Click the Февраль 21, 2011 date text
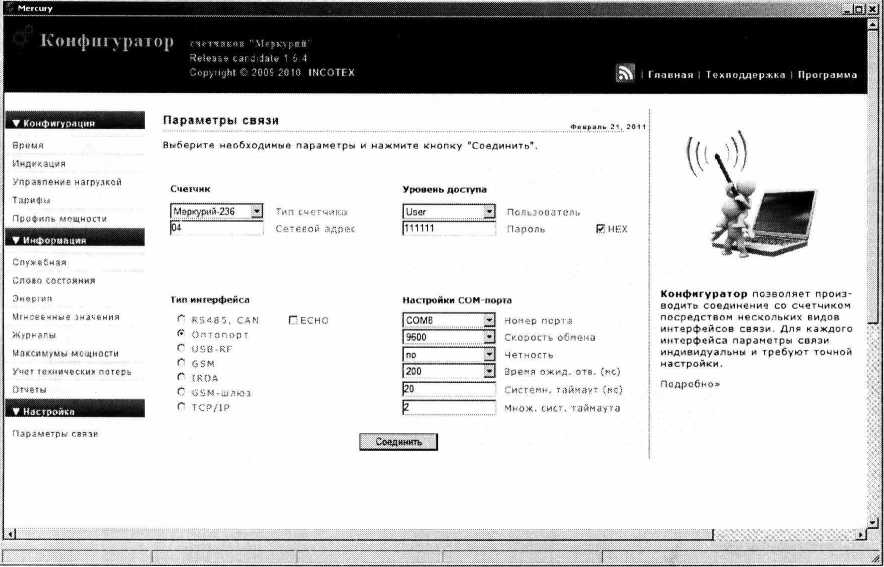Image resolution: width=884 pixels, height=567 pixels. point(608,127)
